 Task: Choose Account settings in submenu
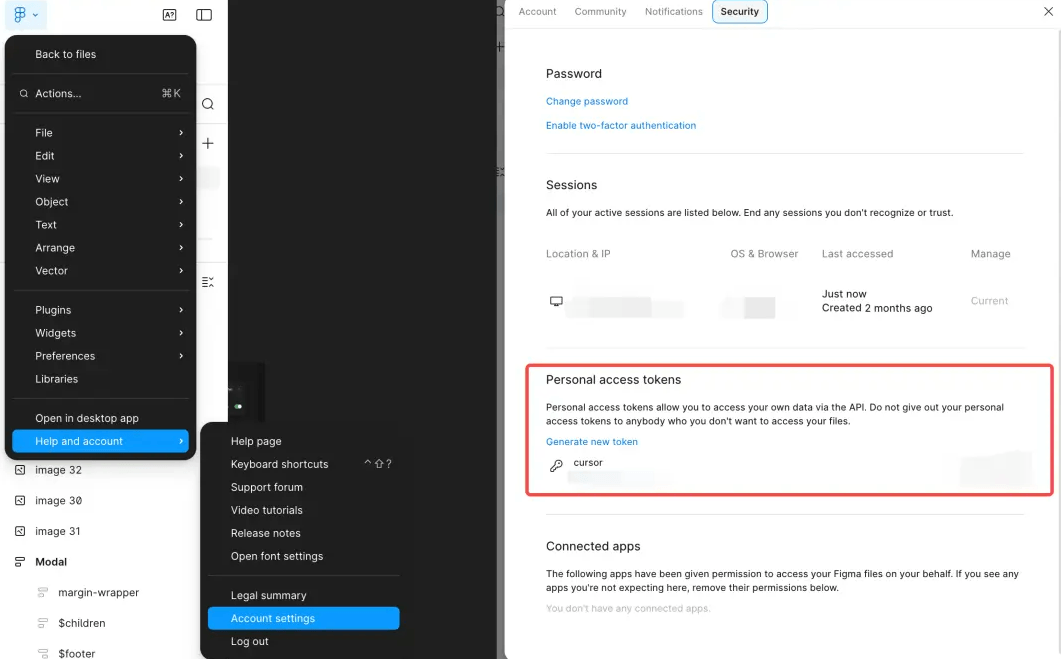click(303, 618)
